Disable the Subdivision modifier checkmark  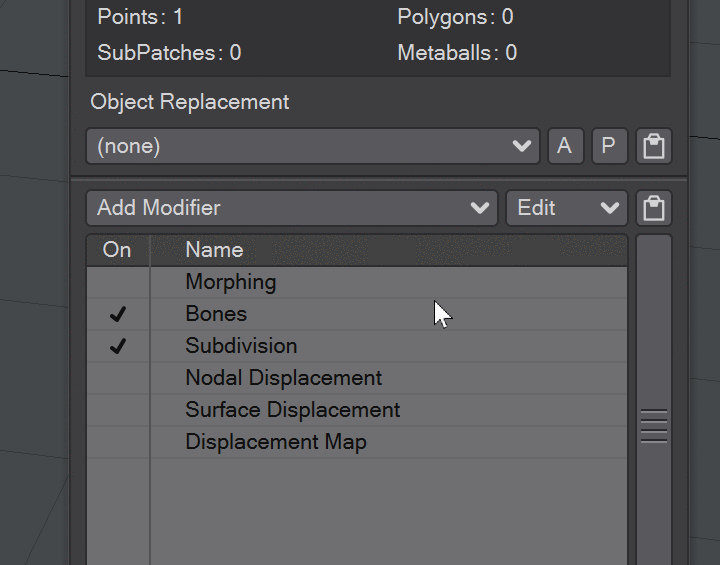click(118, 346)
